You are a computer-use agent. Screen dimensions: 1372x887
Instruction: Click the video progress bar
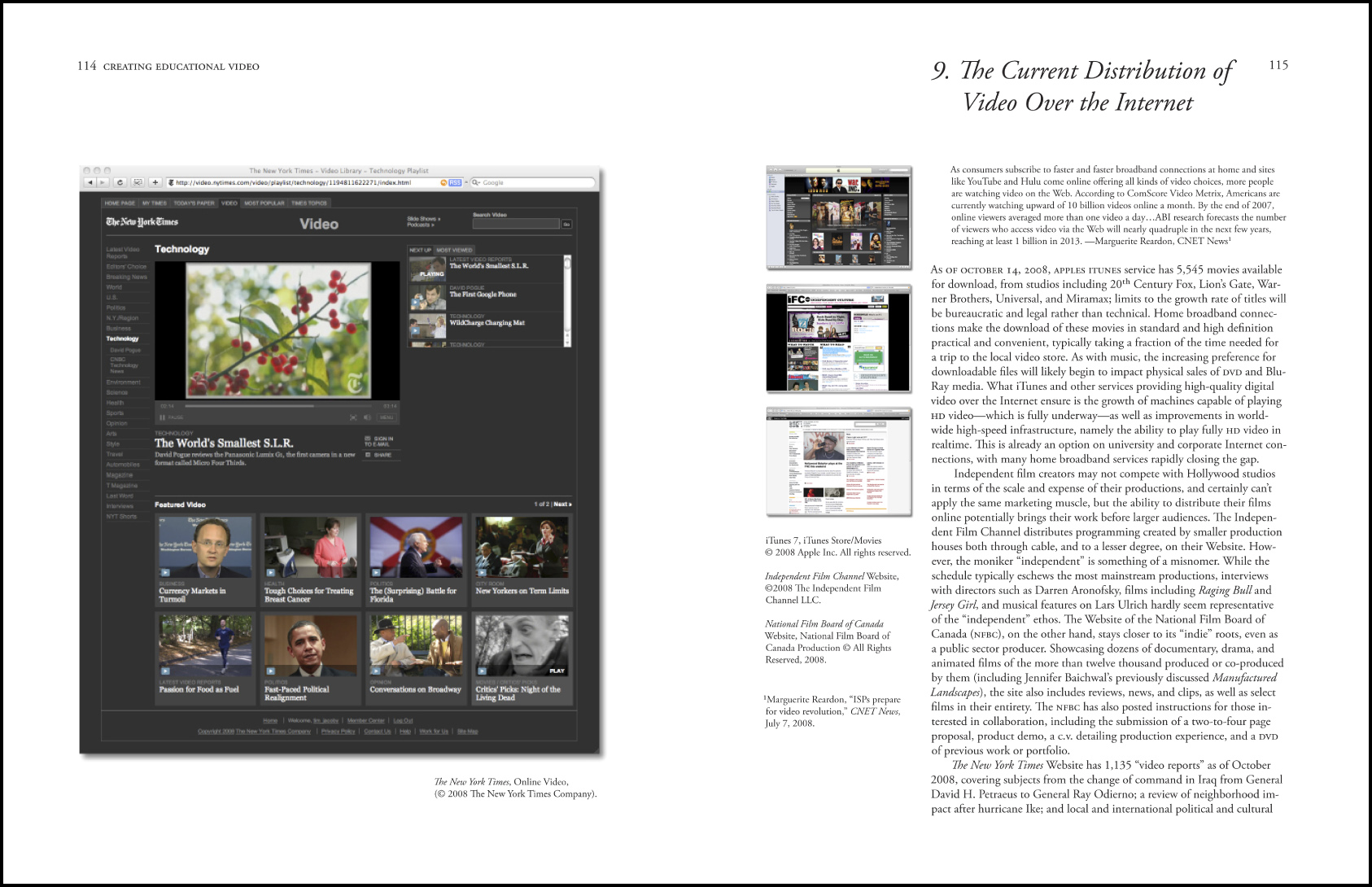[277, 405]
